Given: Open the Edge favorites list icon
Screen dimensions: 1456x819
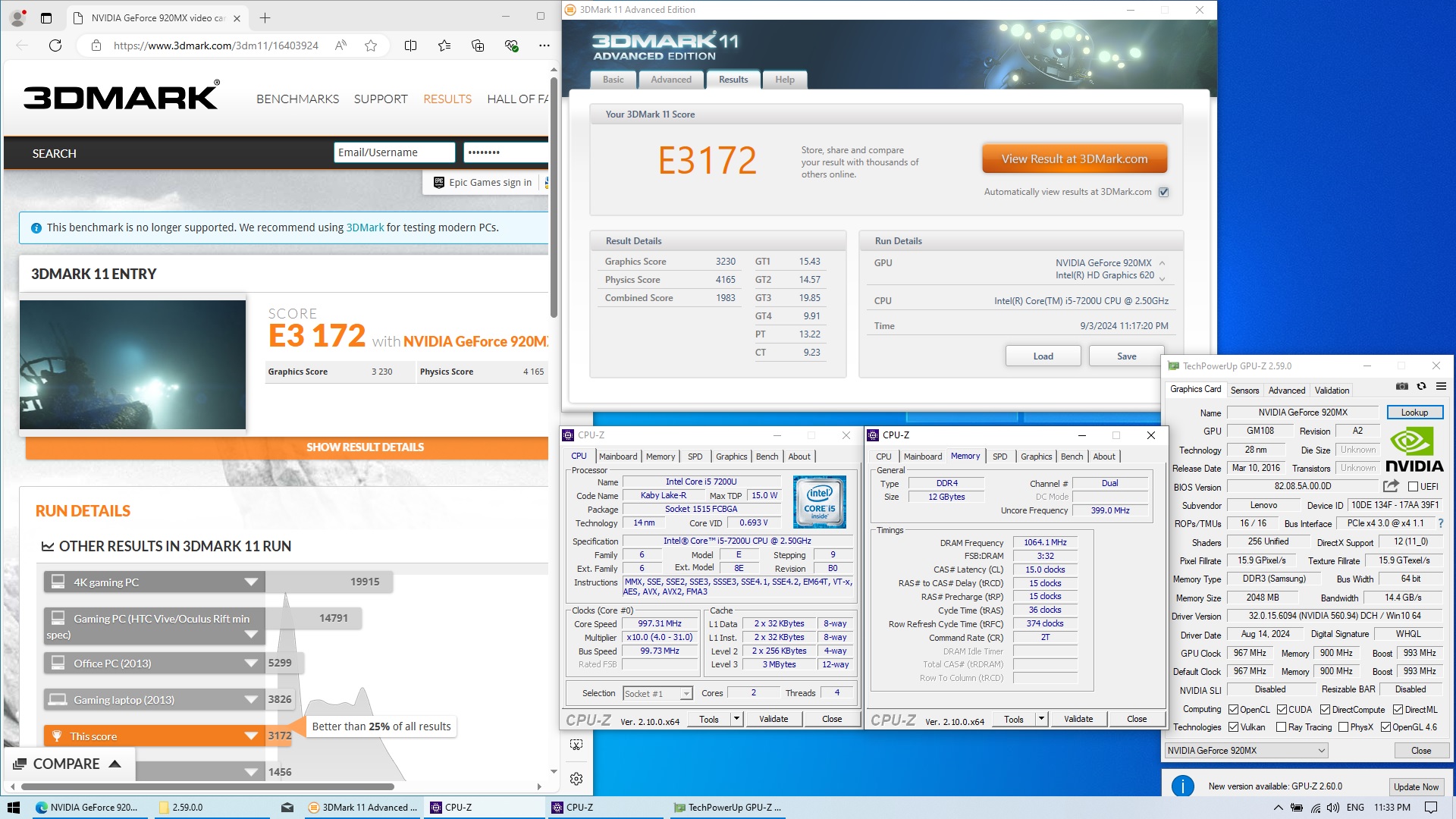Looking at the screenshot, I should coord(444,45).
